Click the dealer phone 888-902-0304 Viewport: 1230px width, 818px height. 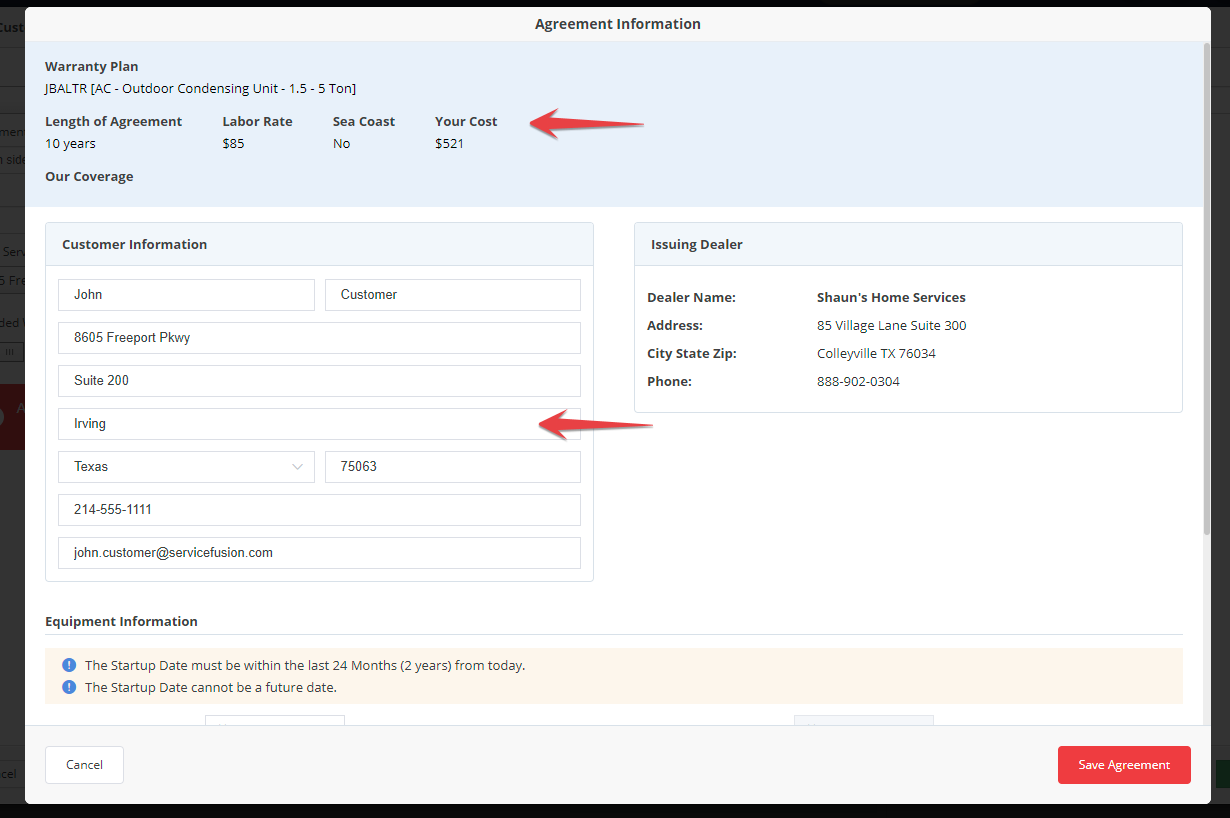(x=858, y=382)
